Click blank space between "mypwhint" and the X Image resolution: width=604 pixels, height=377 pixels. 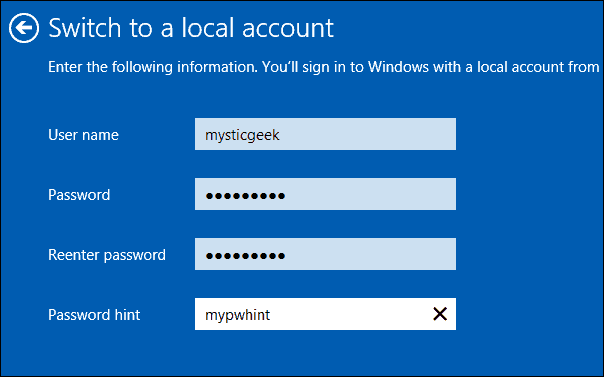[351, 314]
